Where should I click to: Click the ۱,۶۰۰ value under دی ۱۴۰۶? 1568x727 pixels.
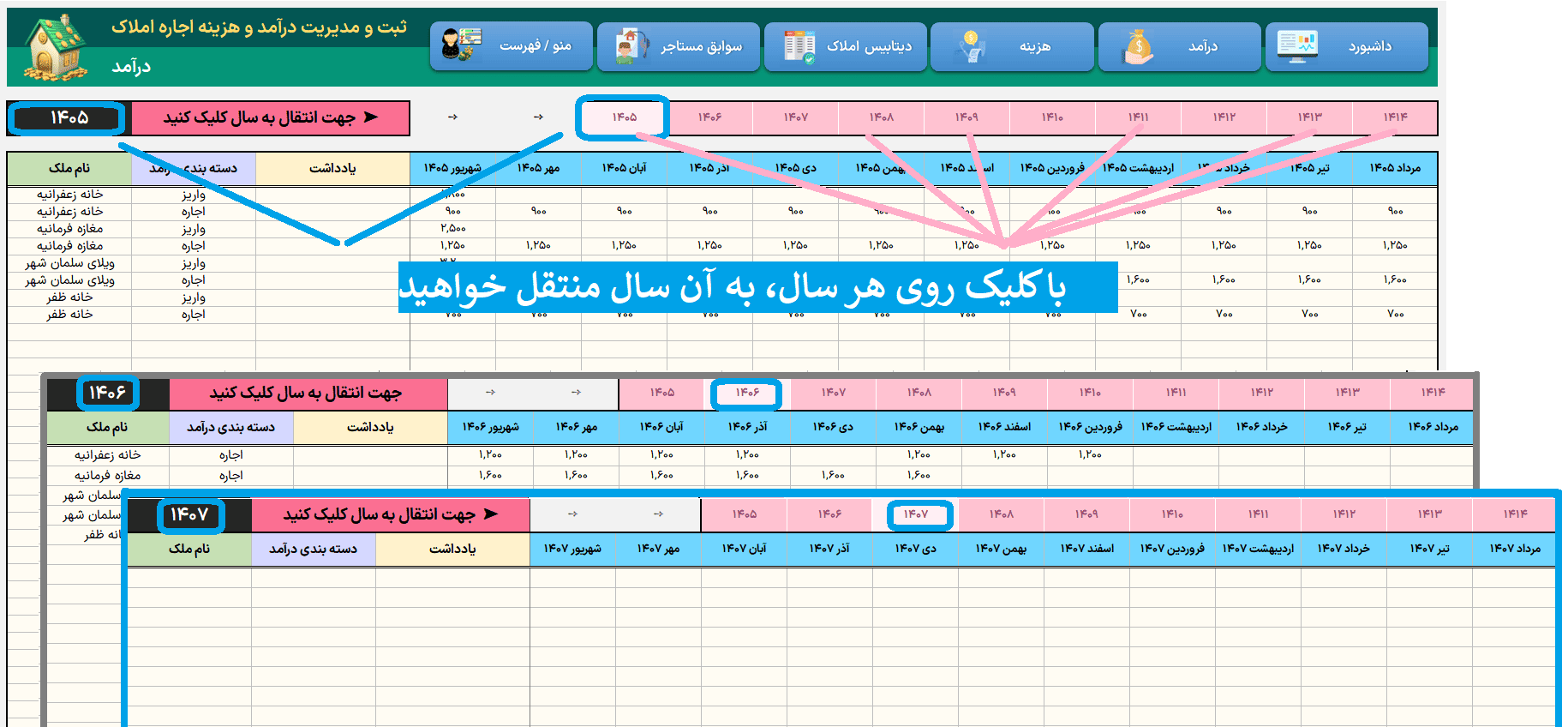pyautogui.click(x=833, y=475)
